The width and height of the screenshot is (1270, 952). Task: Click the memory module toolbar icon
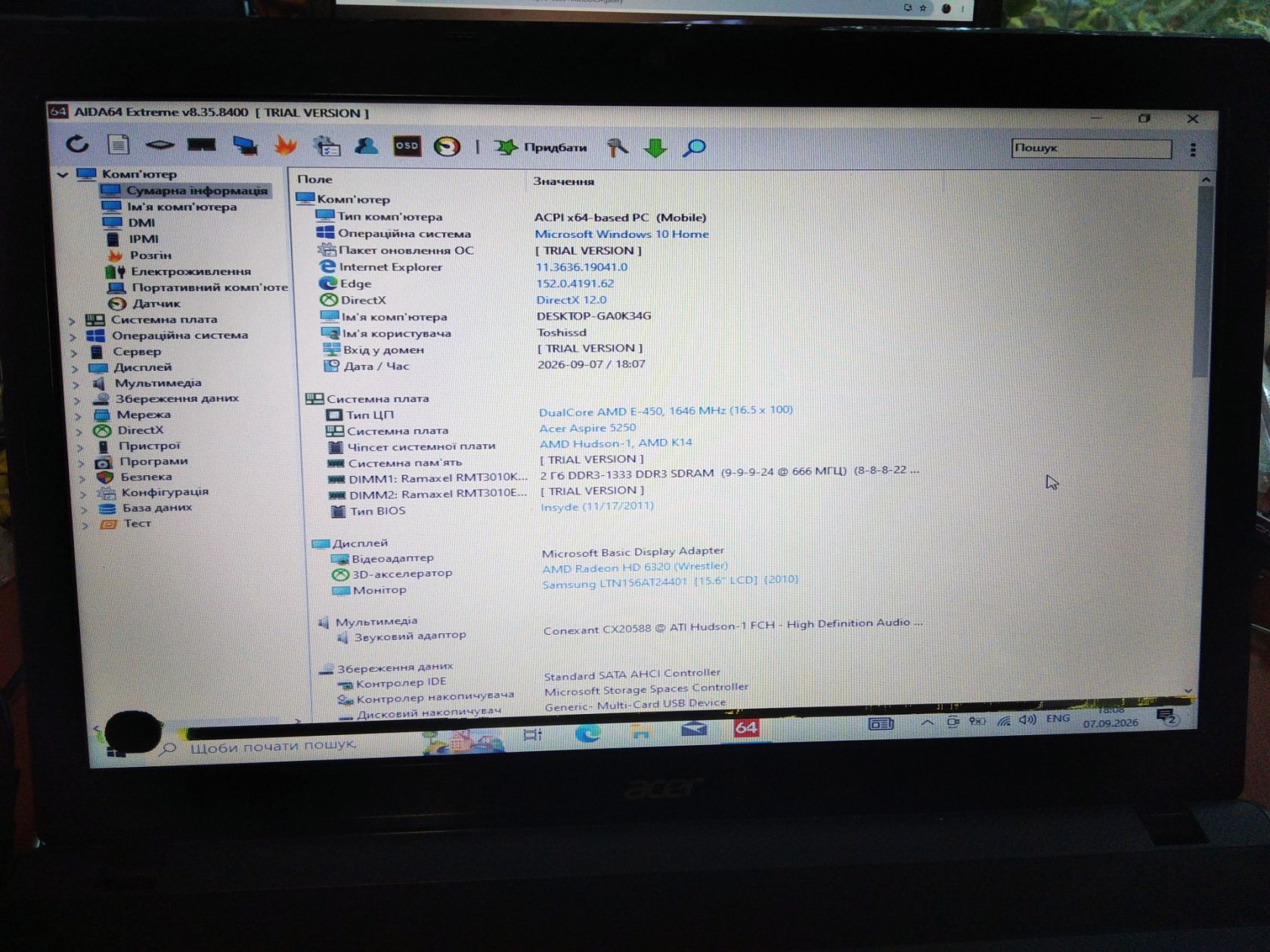pyautogui.click(x=202, y=144)
